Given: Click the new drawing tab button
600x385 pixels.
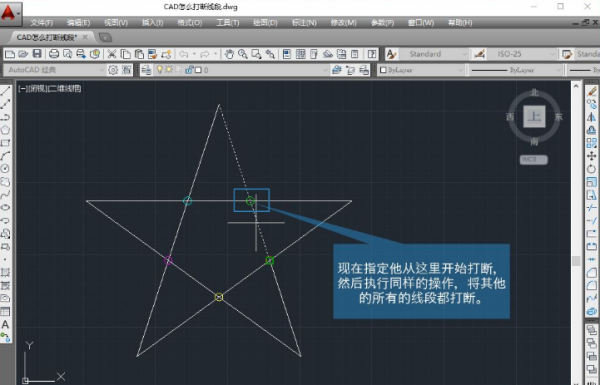Looking at the screenshot, I should pyautogui.click(x=105, y=38).
